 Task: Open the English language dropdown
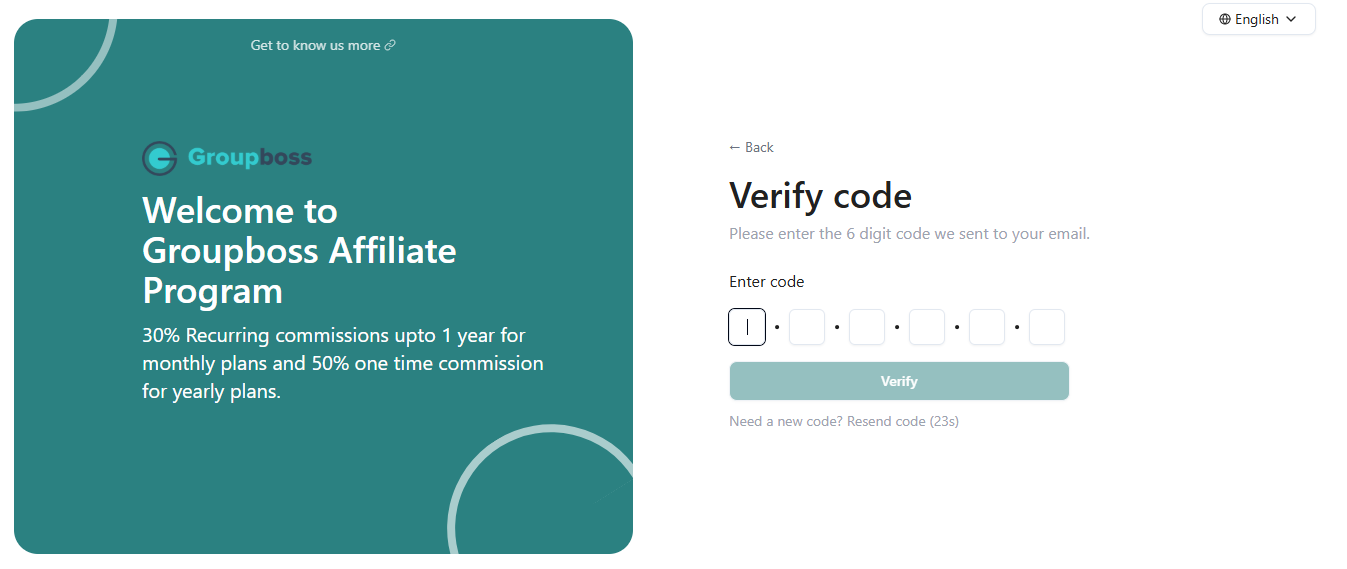pos(1258,19)
